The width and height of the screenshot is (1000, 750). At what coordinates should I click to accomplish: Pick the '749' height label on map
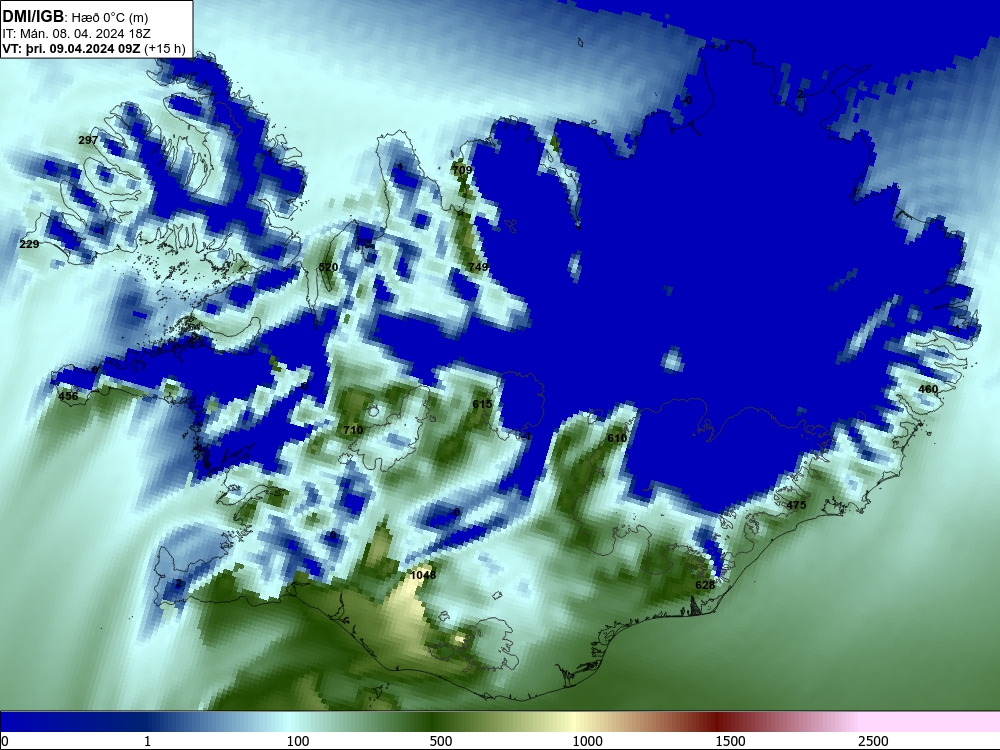point(478,267)
